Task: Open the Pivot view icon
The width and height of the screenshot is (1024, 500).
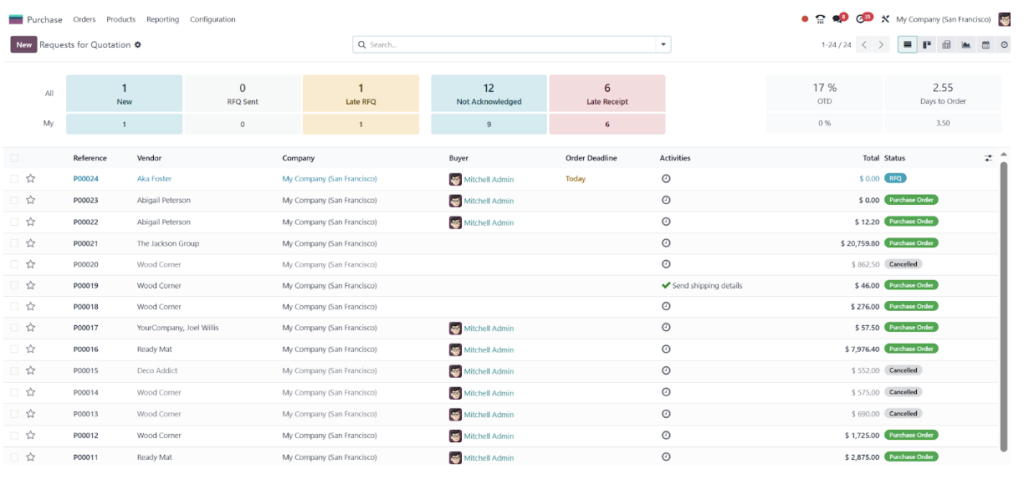Action: pyautogui.click(x=946, y=45)
